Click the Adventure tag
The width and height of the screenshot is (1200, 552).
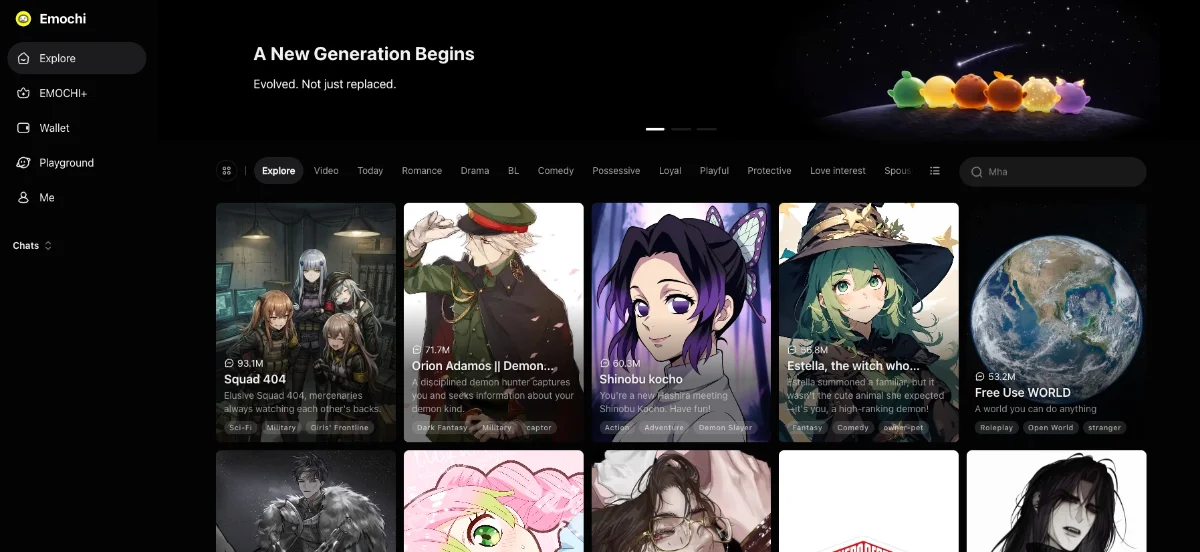click(x=664, y=427)
